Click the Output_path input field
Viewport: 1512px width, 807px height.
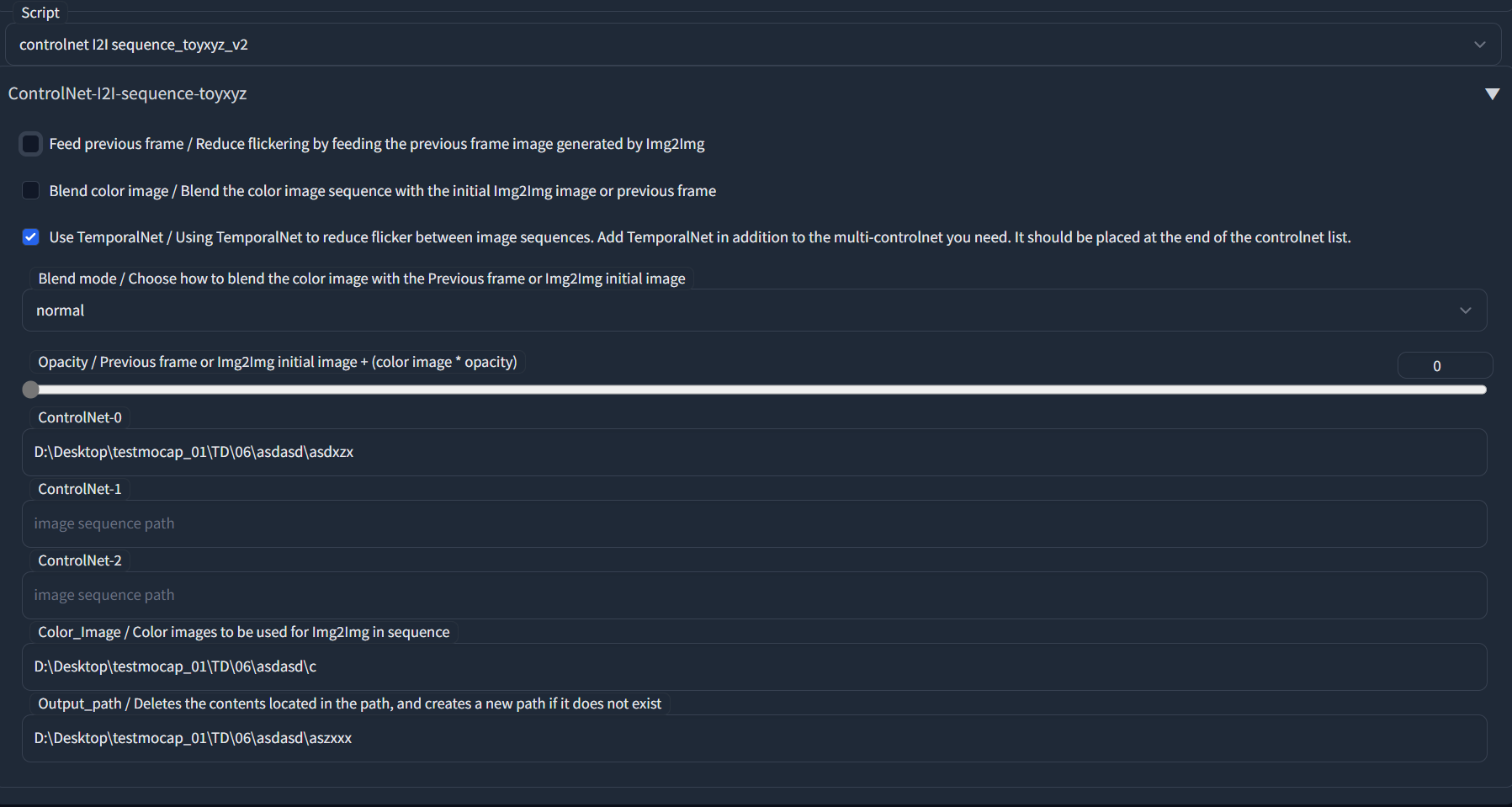(753, 739)
